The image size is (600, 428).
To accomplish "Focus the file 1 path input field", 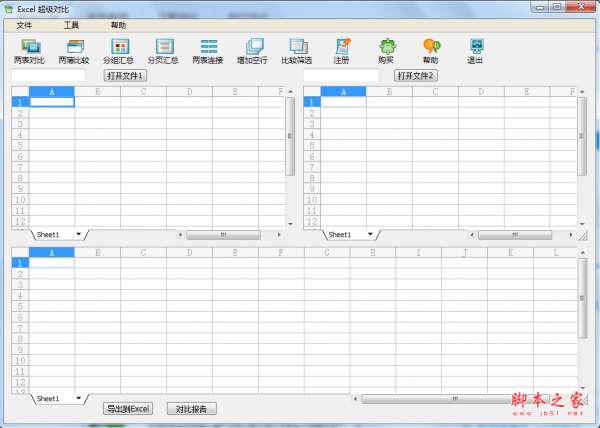I will tap(48, 75).
